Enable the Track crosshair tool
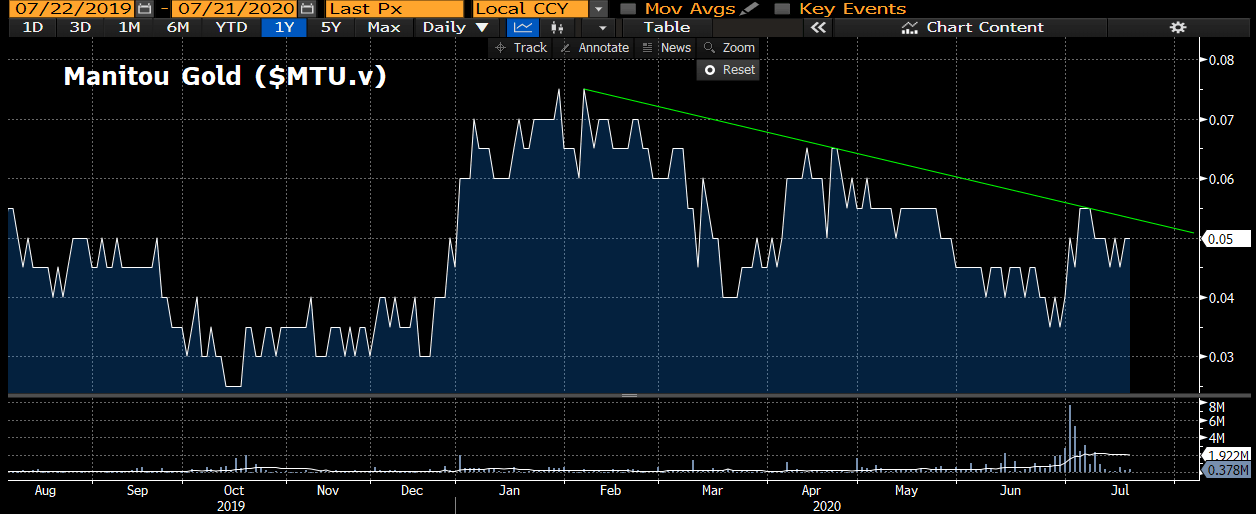This screenshot has width=1256, height=514. coord(520,47)
